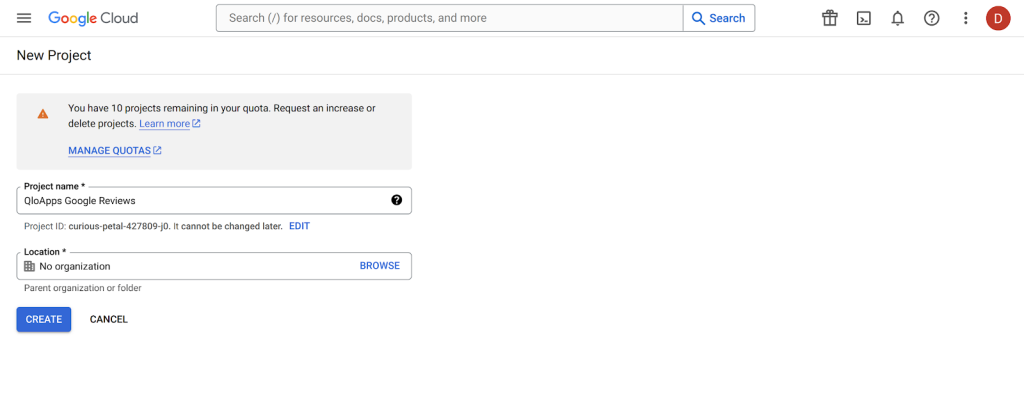This screenshot has width=1024, height=403.
Task: Click into the Project name field
Action: [x=200, y=201]
